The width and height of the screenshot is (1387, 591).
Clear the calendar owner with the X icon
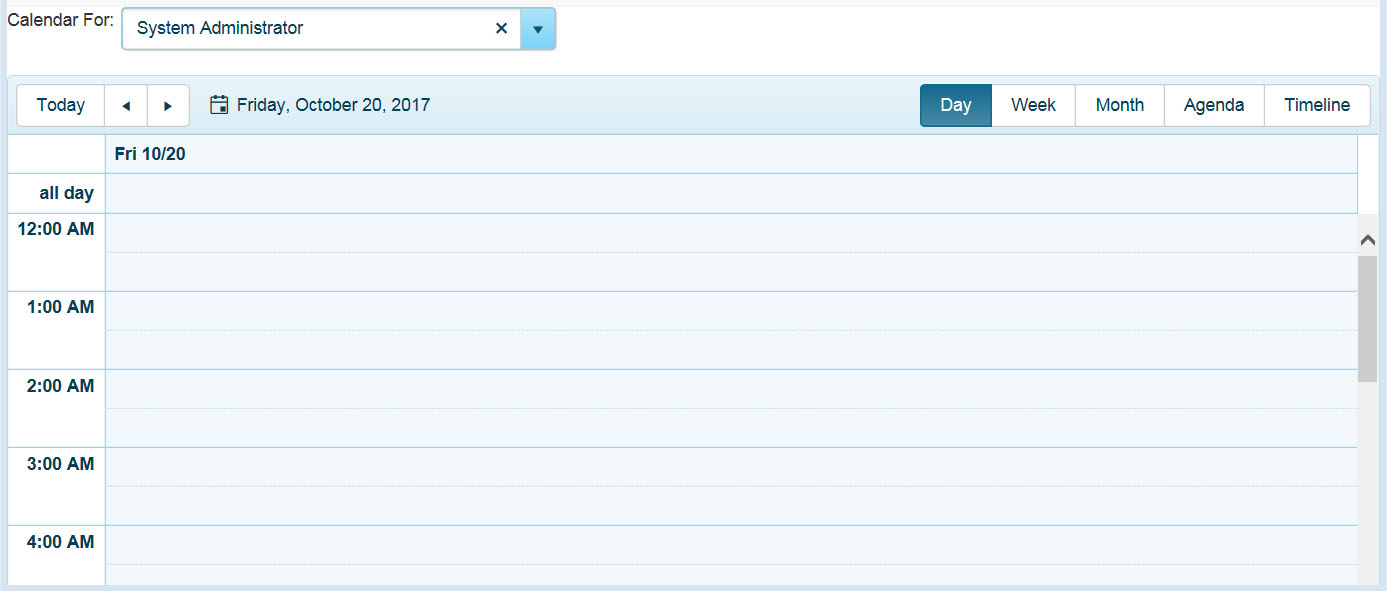click(501, 28)
